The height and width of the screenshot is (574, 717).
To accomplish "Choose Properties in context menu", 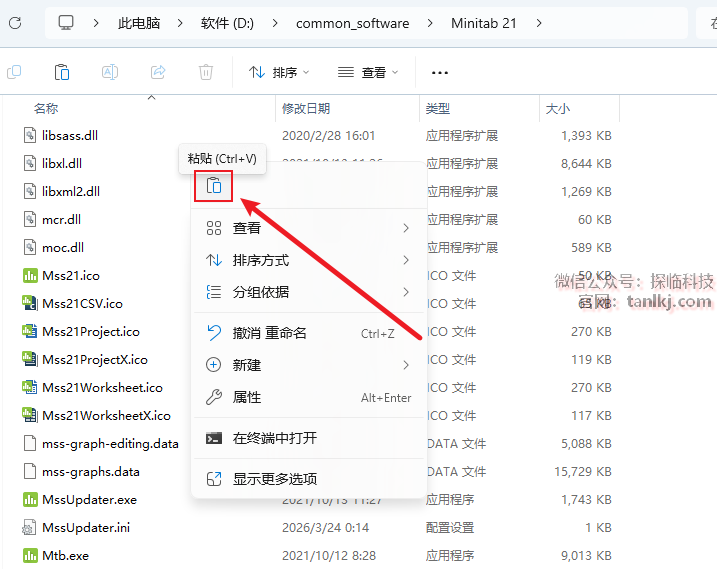I will click(x=309, y=397).
